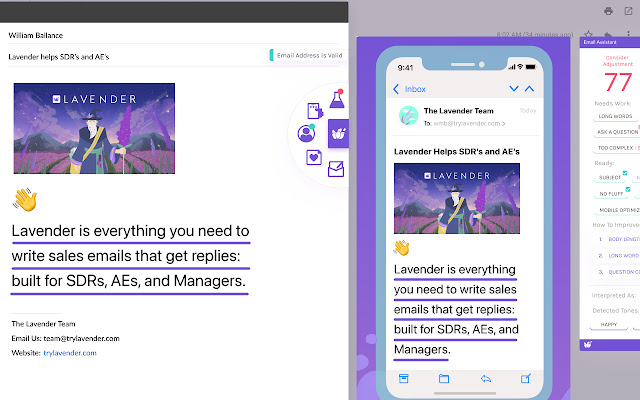Tap the reply icon in phone toolbar
This screenshot has width=640, height=400.
[x=486, y=379]
